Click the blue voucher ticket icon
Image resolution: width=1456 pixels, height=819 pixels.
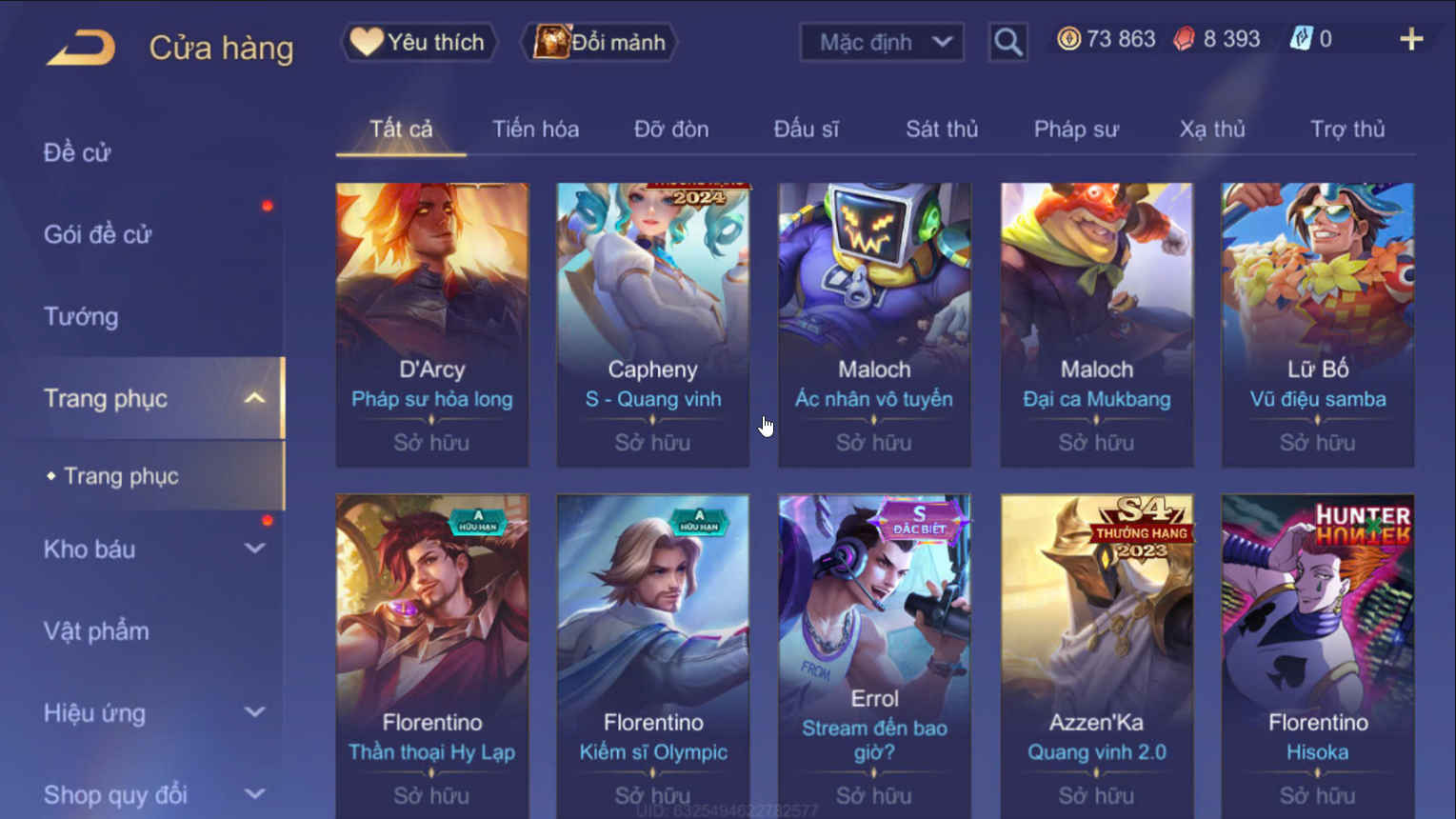pyautogui.click(x=1300, y=39)
